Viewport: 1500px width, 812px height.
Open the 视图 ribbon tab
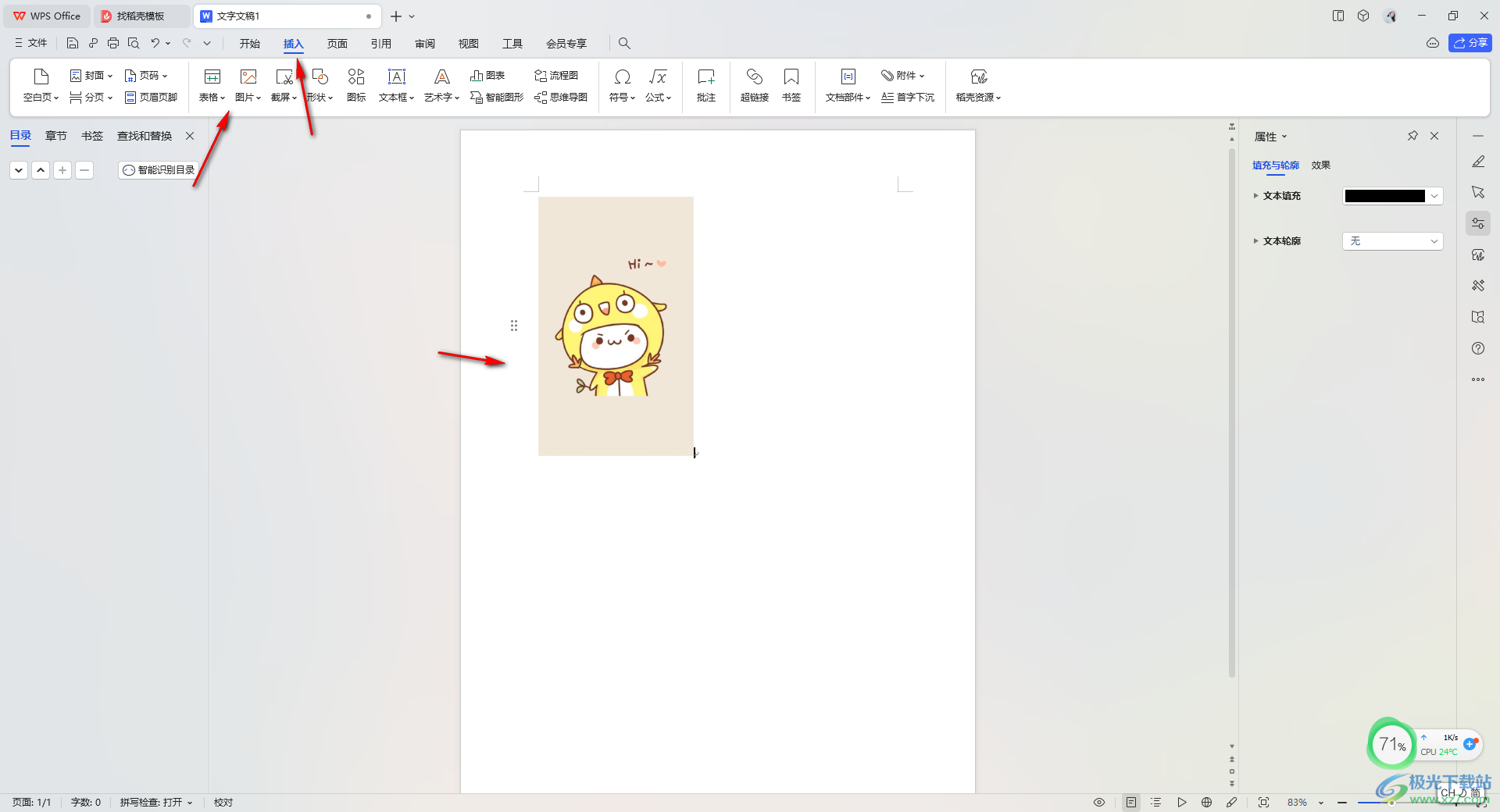(x=469, y=44)
